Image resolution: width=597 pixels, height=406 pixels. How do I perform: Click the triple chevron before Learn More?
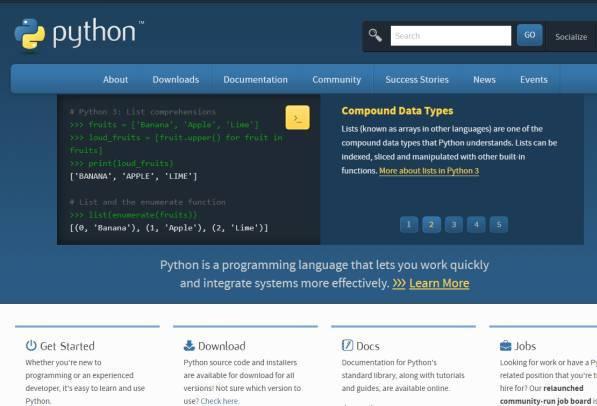coord(399,283)
